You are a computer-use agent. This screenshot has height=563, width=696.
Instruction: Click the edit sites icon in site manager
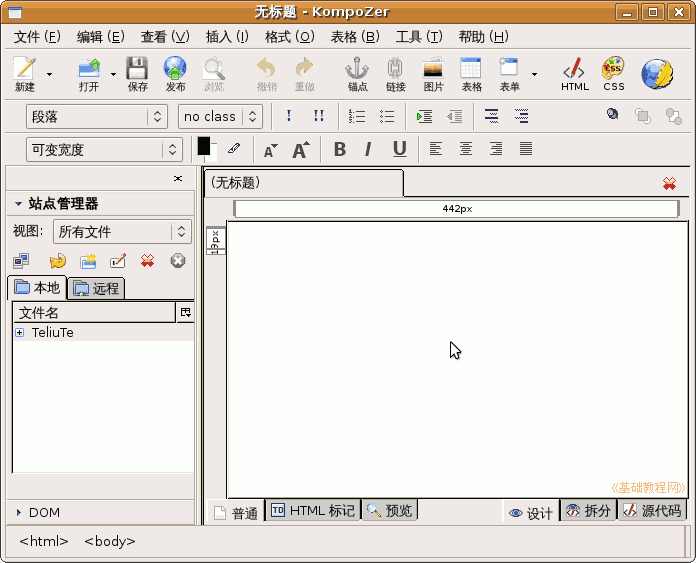[x=21, y=261]
